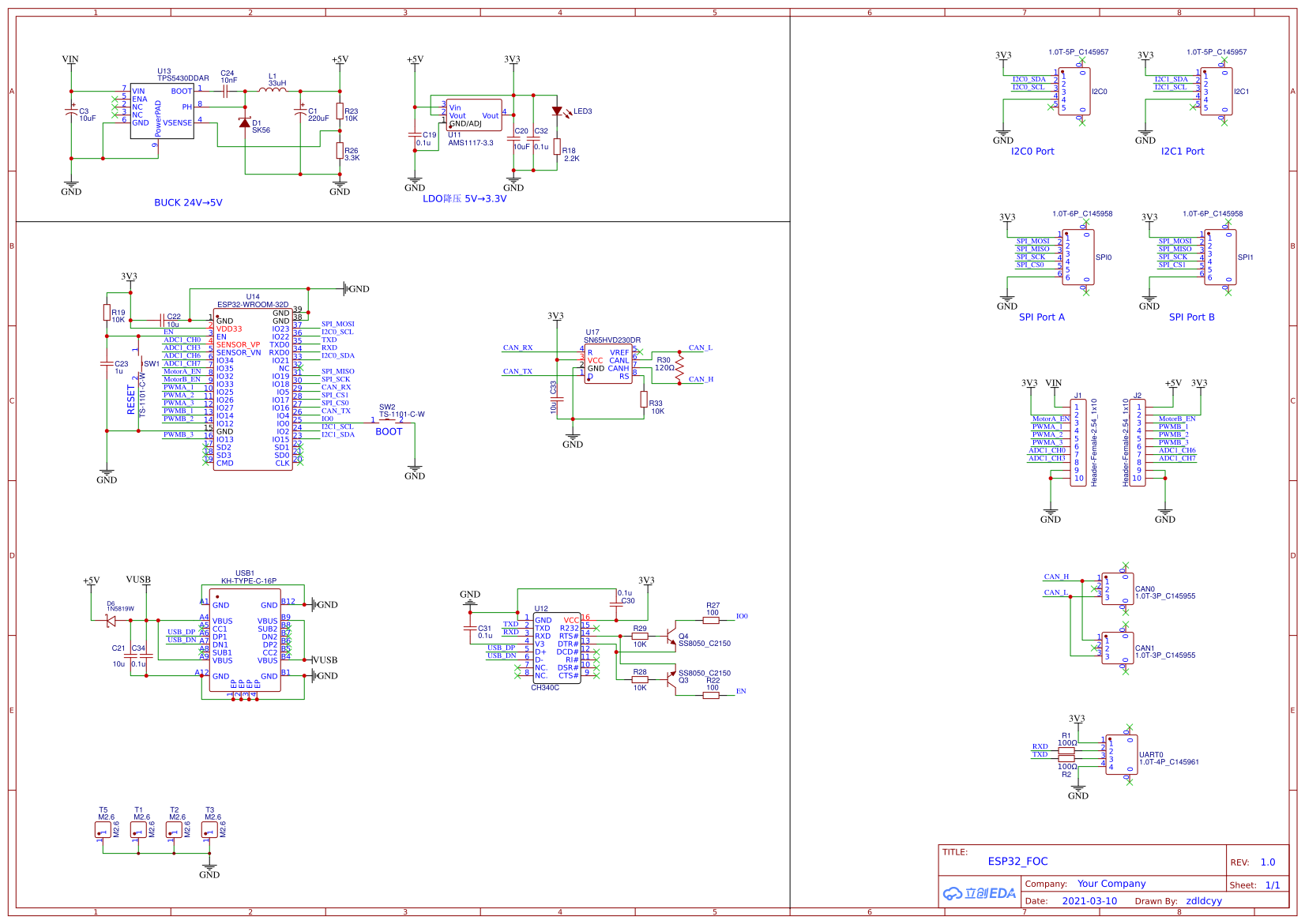The image size is (1305, 924).
Task: Select the U12 CH340C USB-serial chip
Action: point(557,648)
